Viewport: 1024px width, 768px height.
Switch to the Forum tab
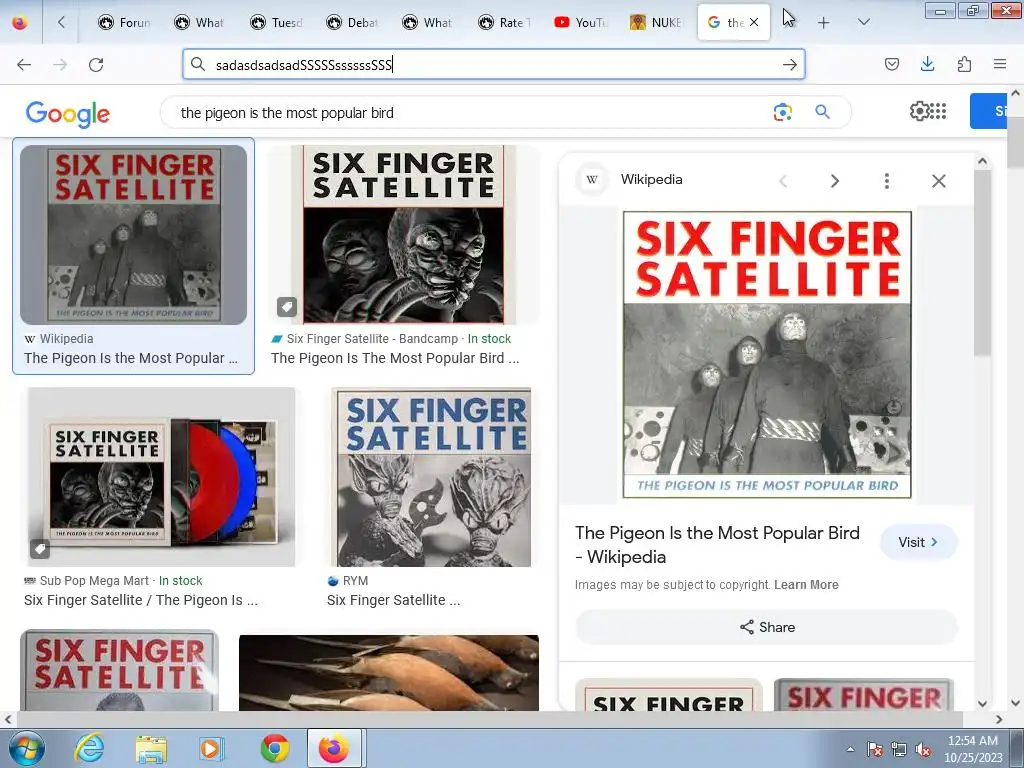[x=124, y=22]
